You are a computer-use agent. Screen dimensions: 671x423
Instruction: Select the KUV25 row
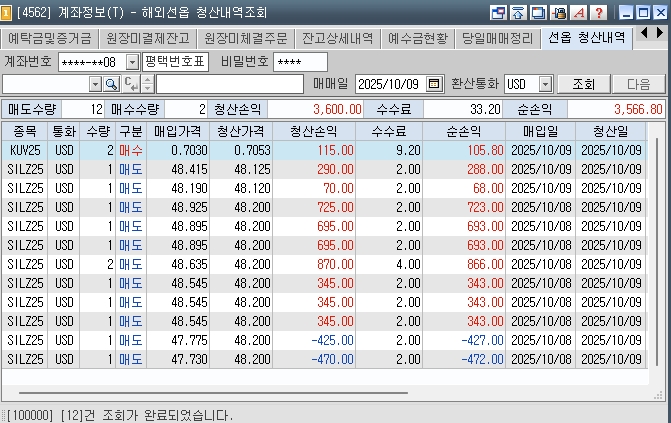(324, 150)
